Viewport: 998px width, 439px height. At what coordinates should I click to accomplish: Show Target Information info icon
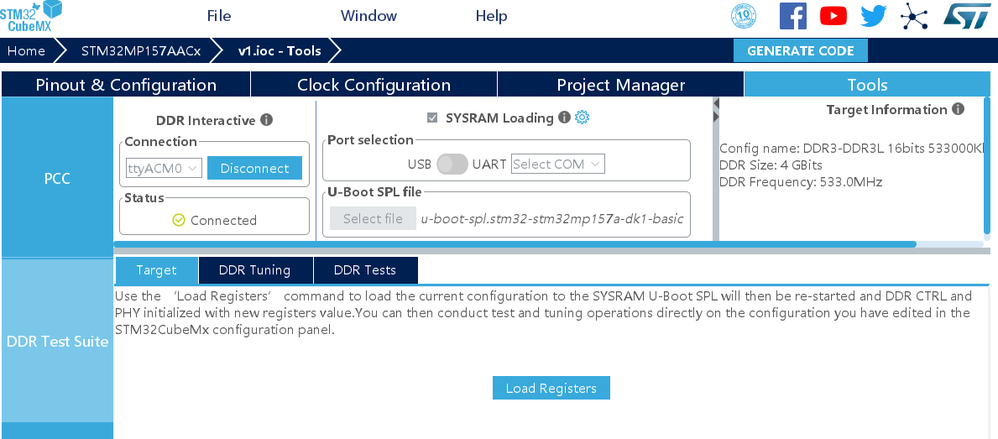coord(958,109)
